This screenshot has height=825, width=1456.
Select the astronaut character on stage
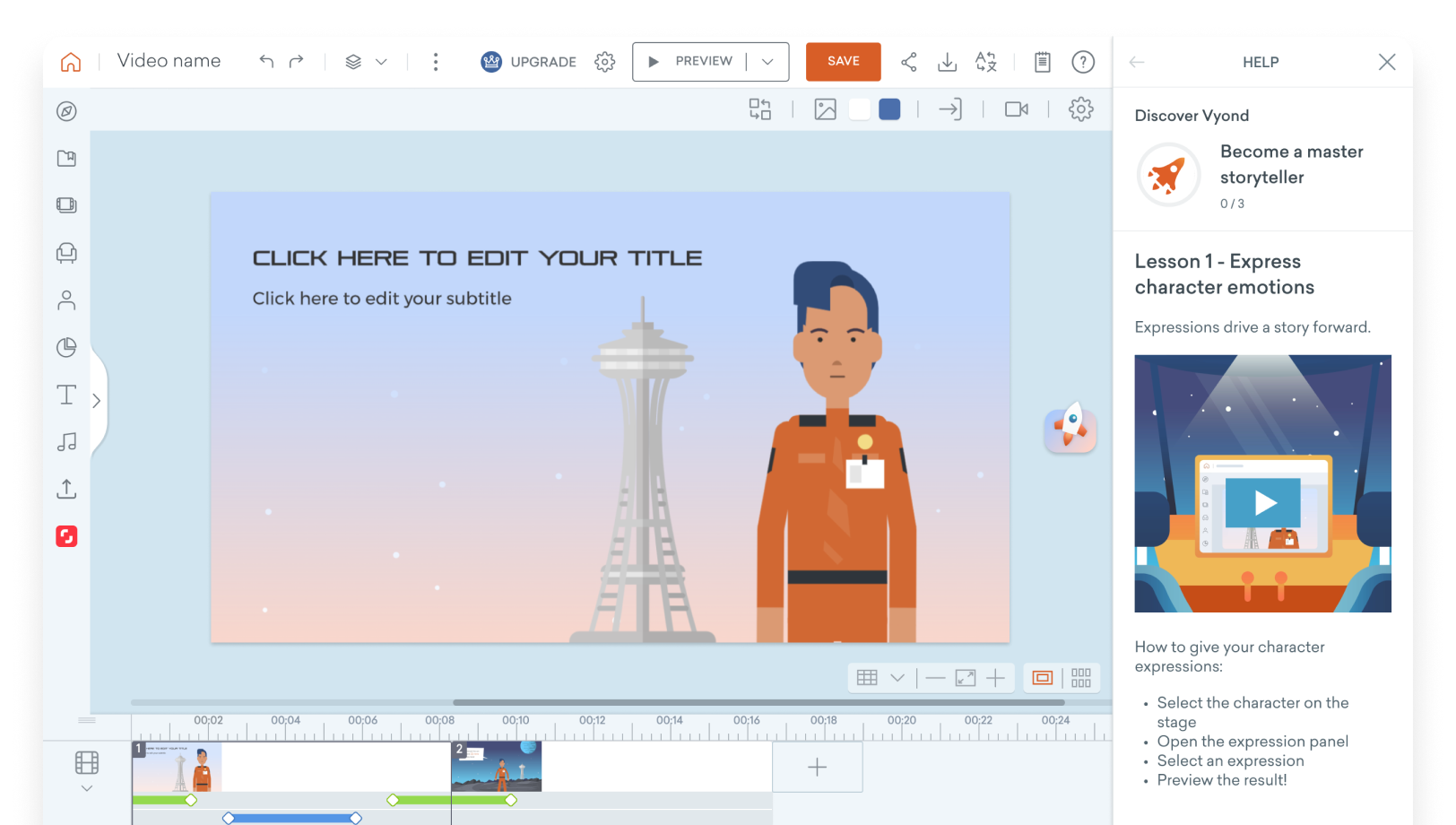pos(836,452)
